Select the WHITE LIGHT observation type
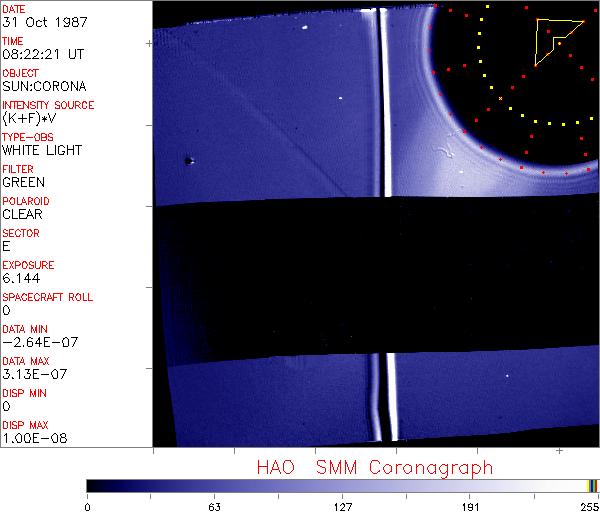Image resolution: width=600 pixels, height=512 pixels. pos(42,150)
